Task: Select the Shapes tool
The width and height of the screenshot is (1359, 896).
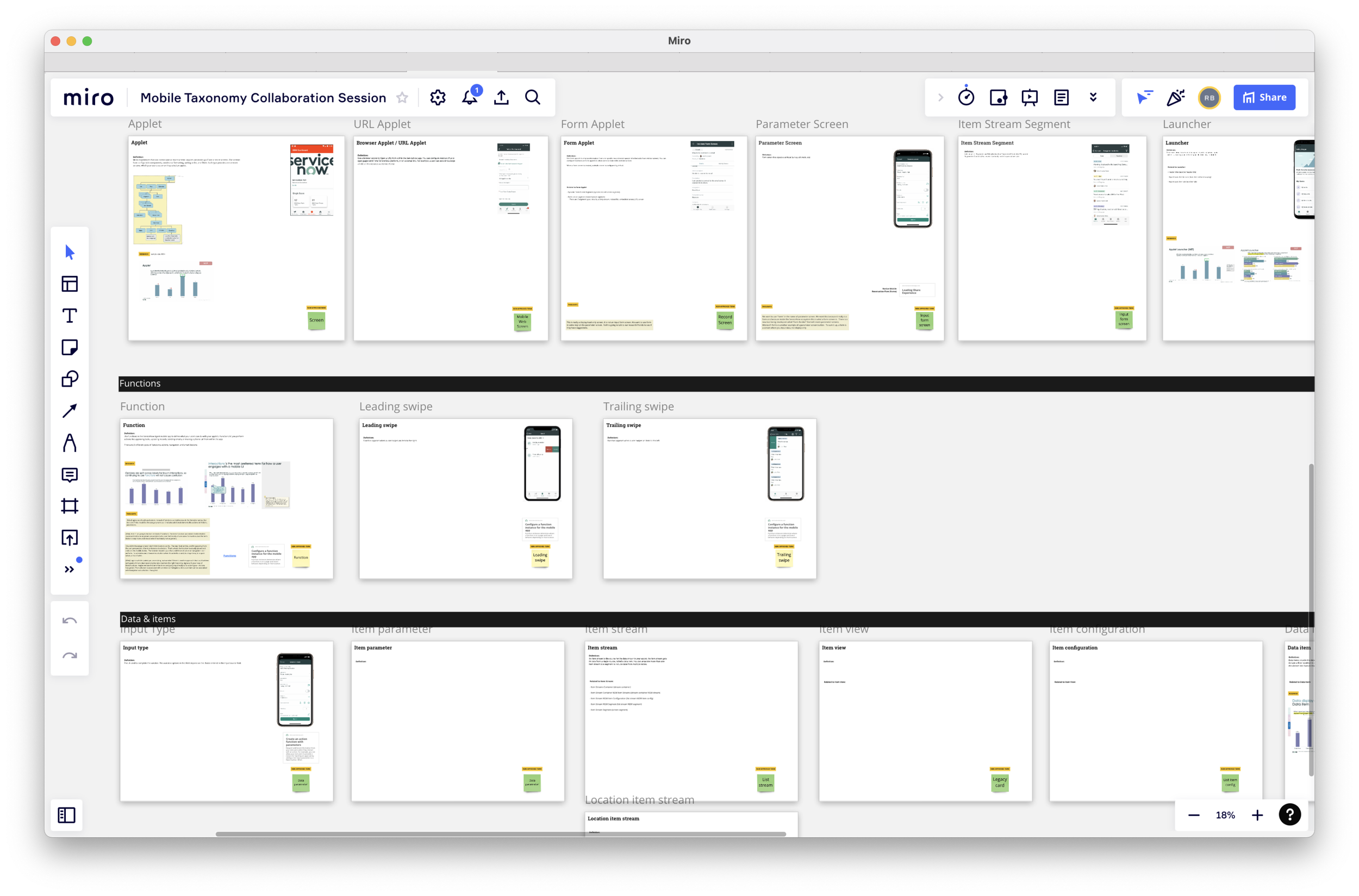Action: coord(70,379)
